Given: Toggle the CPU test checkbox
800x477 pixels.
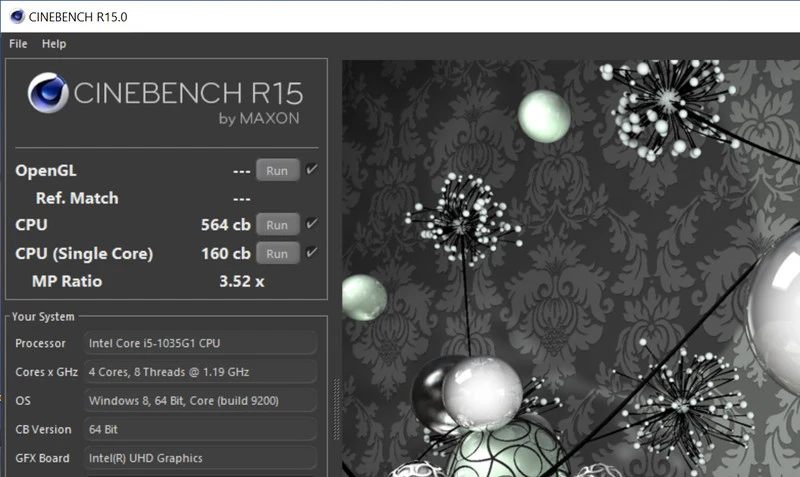Looking at the screenshot, I should 312,223.
